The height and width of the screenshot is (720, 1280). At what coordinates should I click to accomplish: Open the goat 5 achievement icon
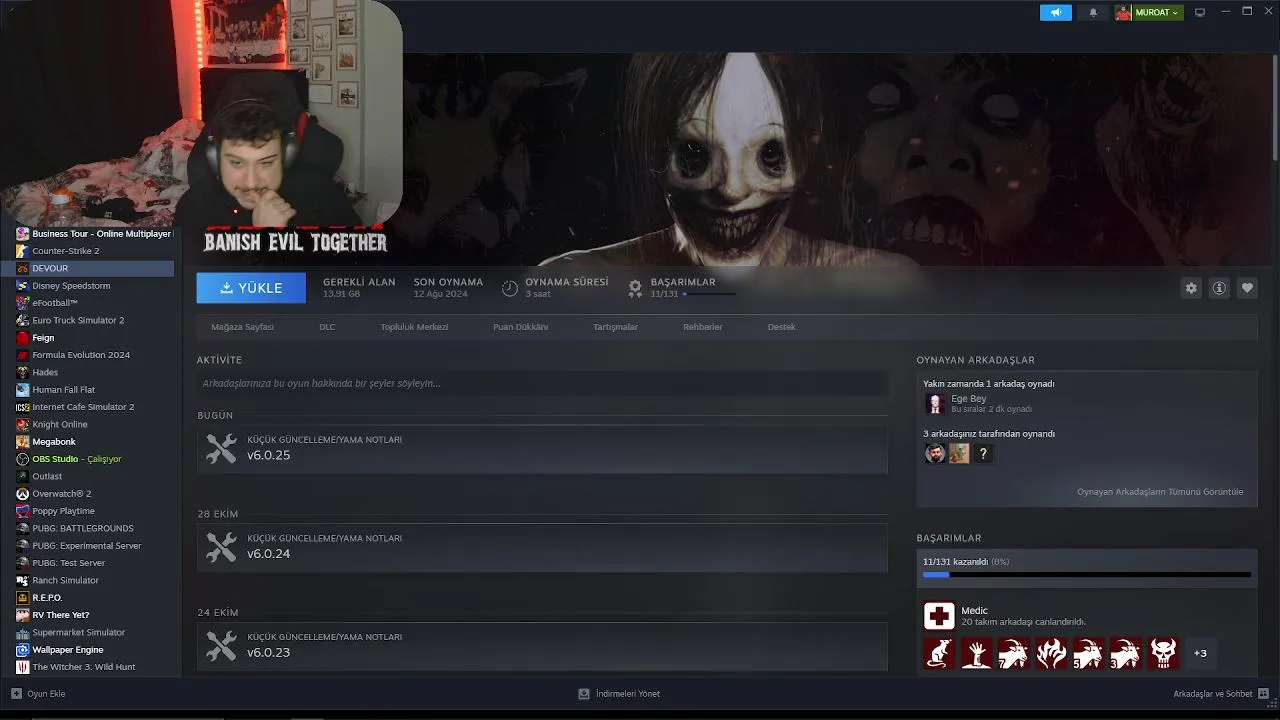click(1088, 654)
